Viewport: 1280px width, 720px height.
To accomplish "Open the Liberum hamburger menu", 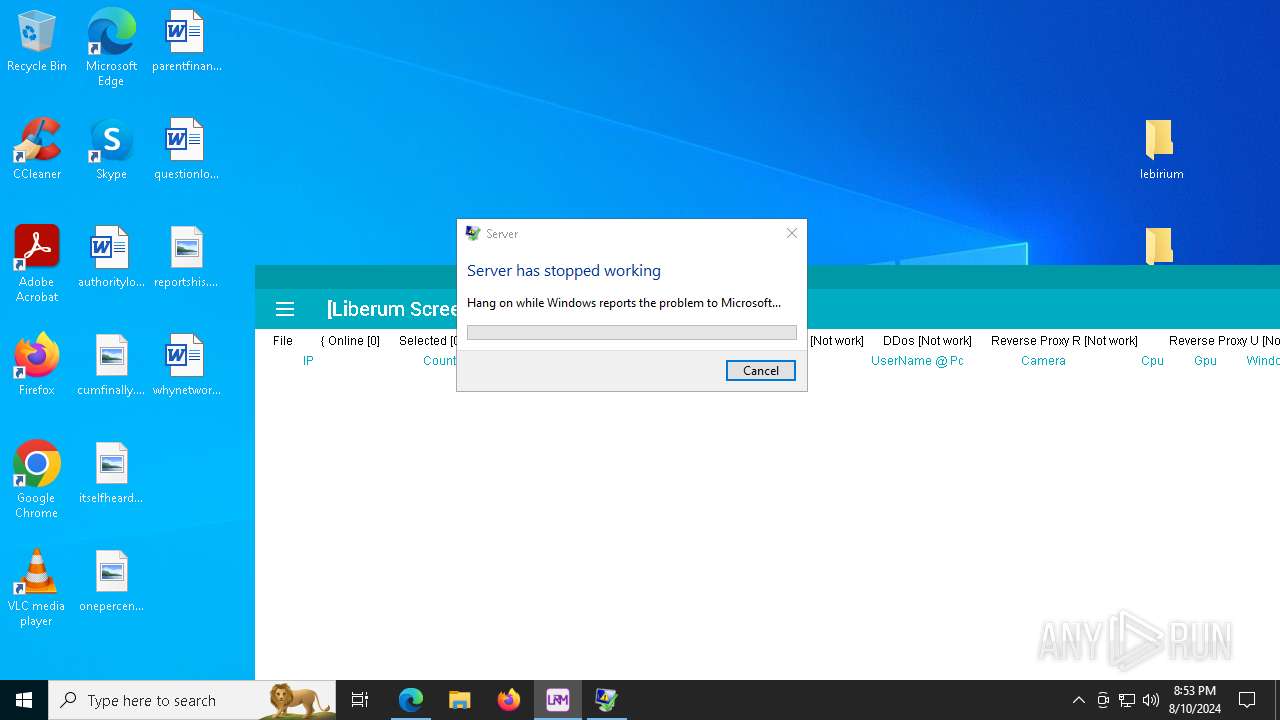I will tap(285, 309).
